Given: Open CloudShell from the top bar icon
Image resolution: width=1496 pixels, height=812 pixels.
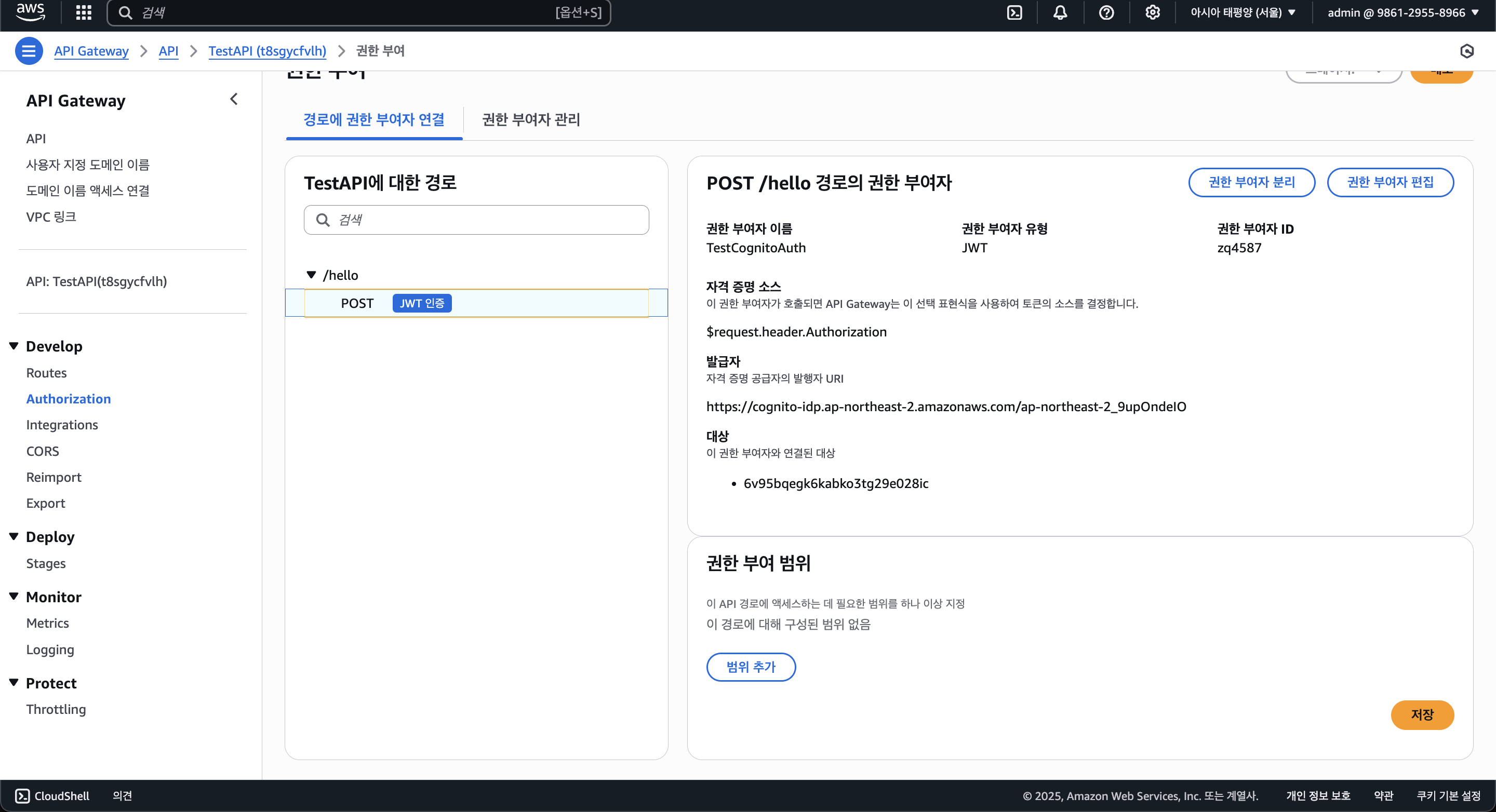Looking at the screenshot, I should [1014, 12].
